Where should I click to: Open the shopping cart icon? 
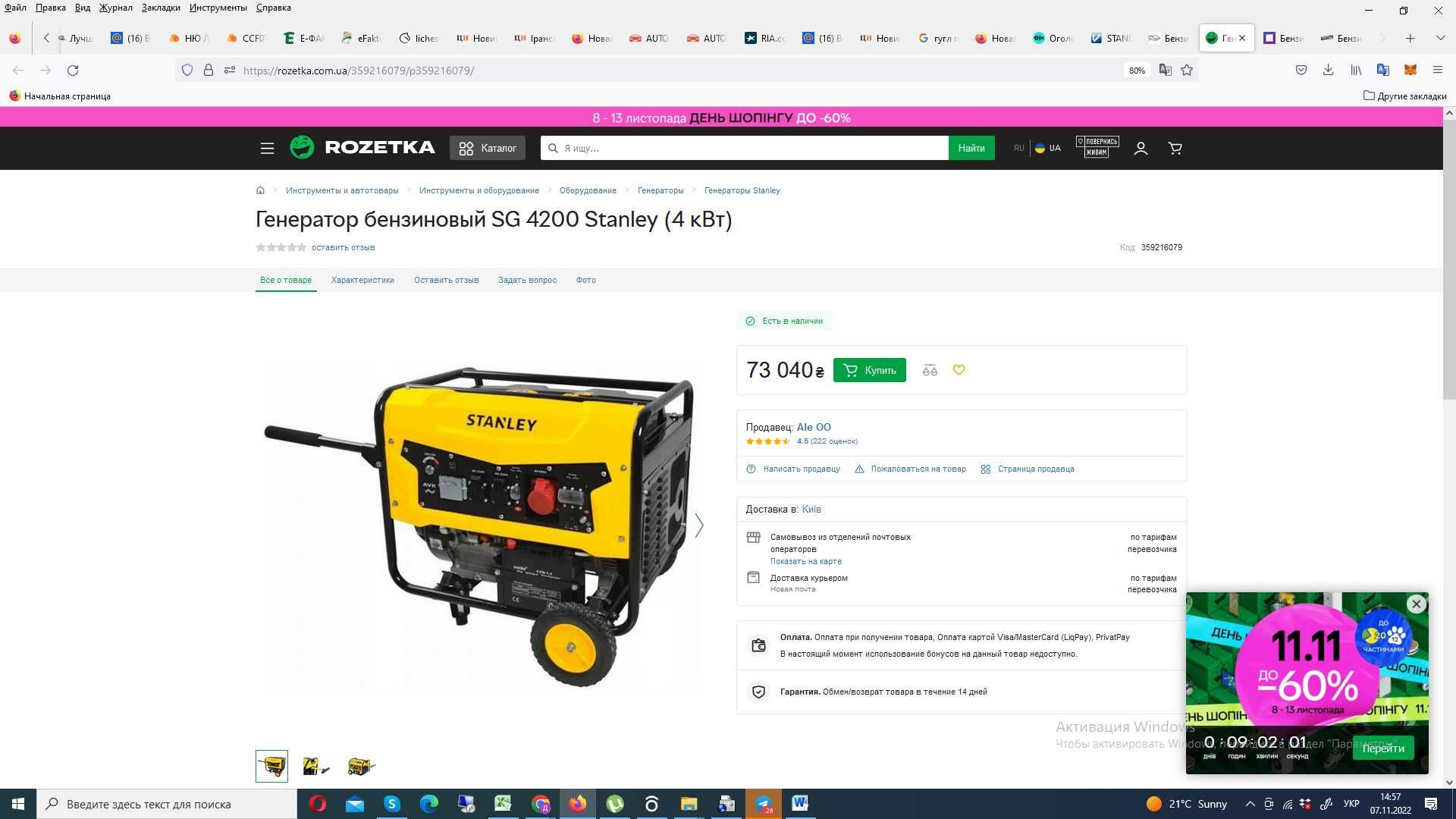(1175, 148)
